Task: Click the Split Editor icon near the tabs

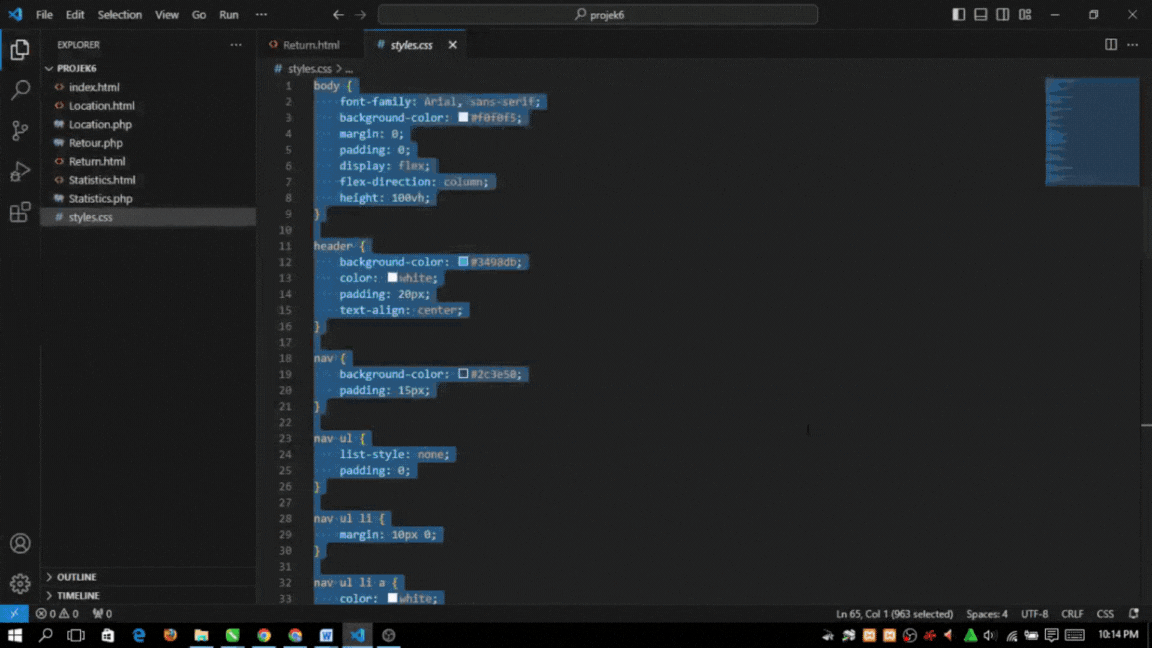Action: [1111, 44]
